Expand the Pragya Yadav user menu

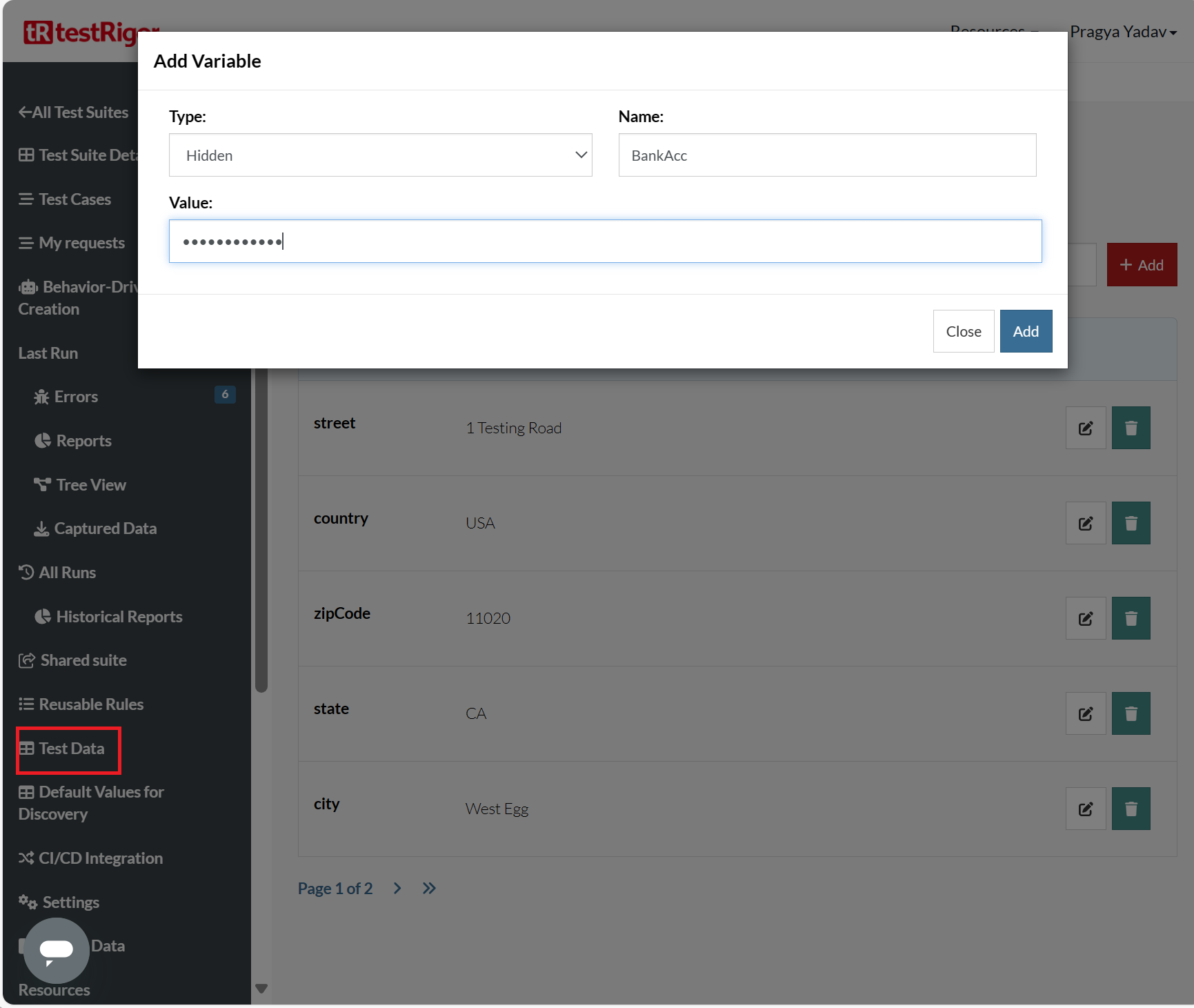tap(1122, 32)
